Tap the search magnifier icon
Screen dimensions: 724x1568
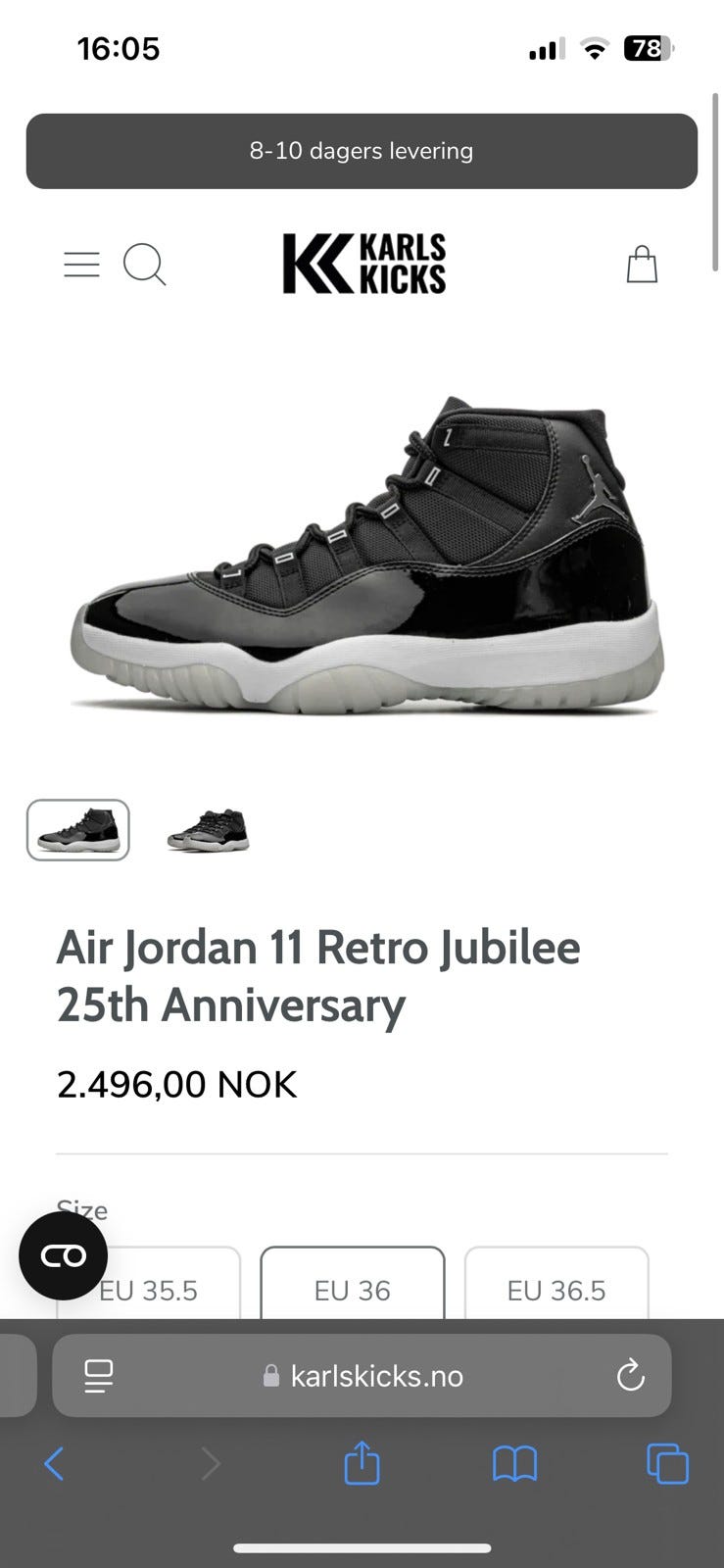145,265
